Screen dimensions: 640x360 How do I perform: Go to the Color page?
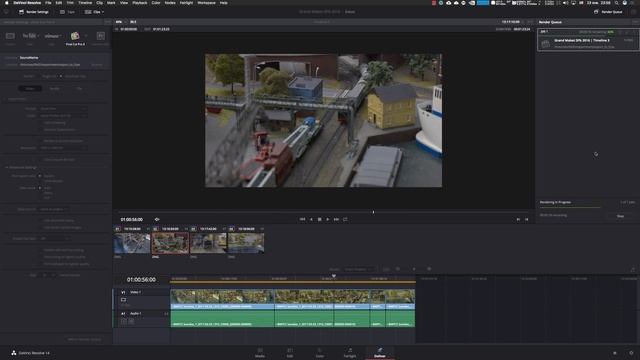[x=320, y=353]
